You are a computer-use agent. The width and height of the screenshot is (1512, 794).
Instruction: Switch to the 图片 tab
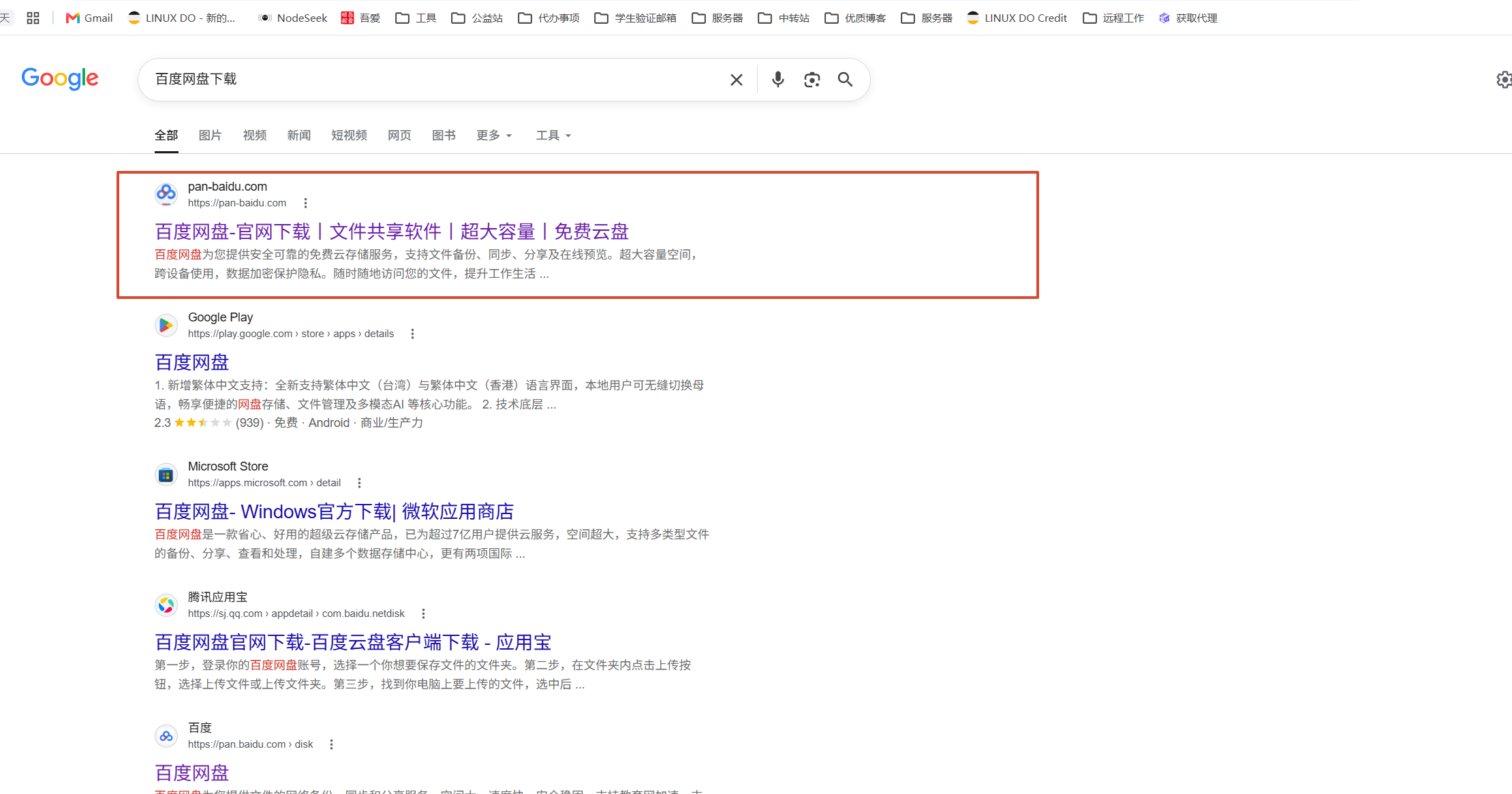(x=210, y=136)
